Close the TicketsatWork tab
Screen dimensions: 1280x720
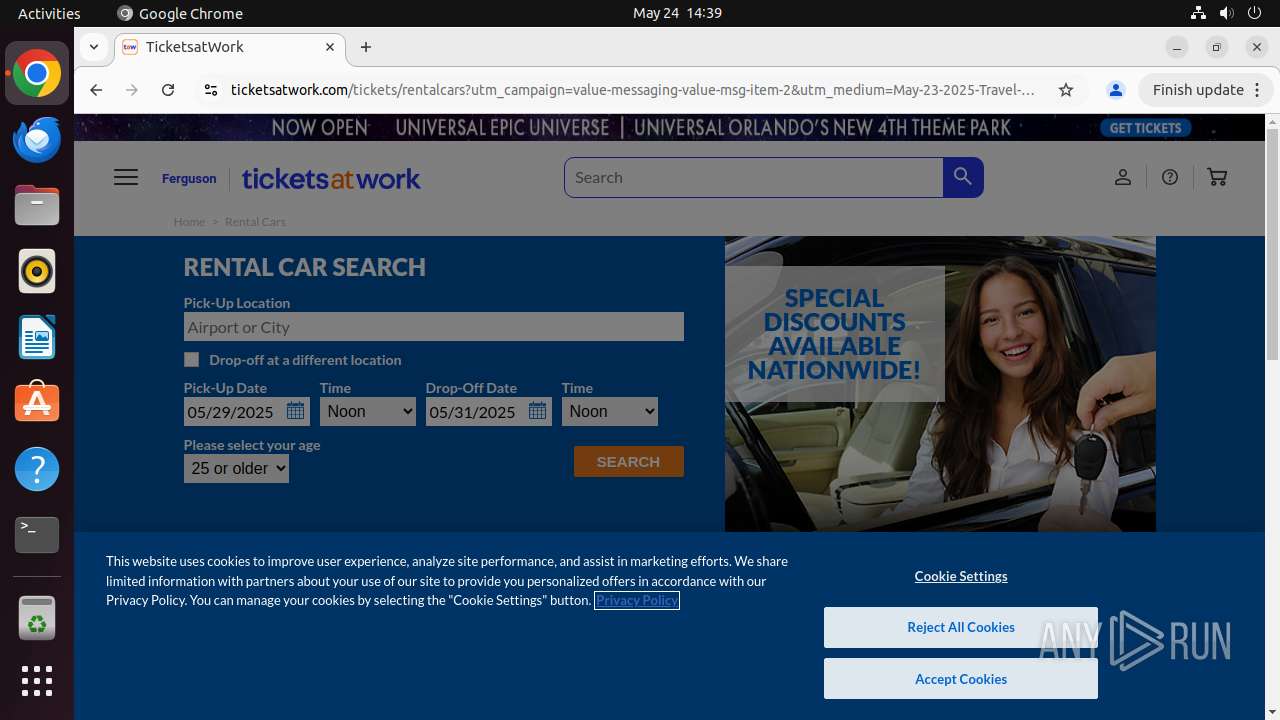click(x=330, y=47)
